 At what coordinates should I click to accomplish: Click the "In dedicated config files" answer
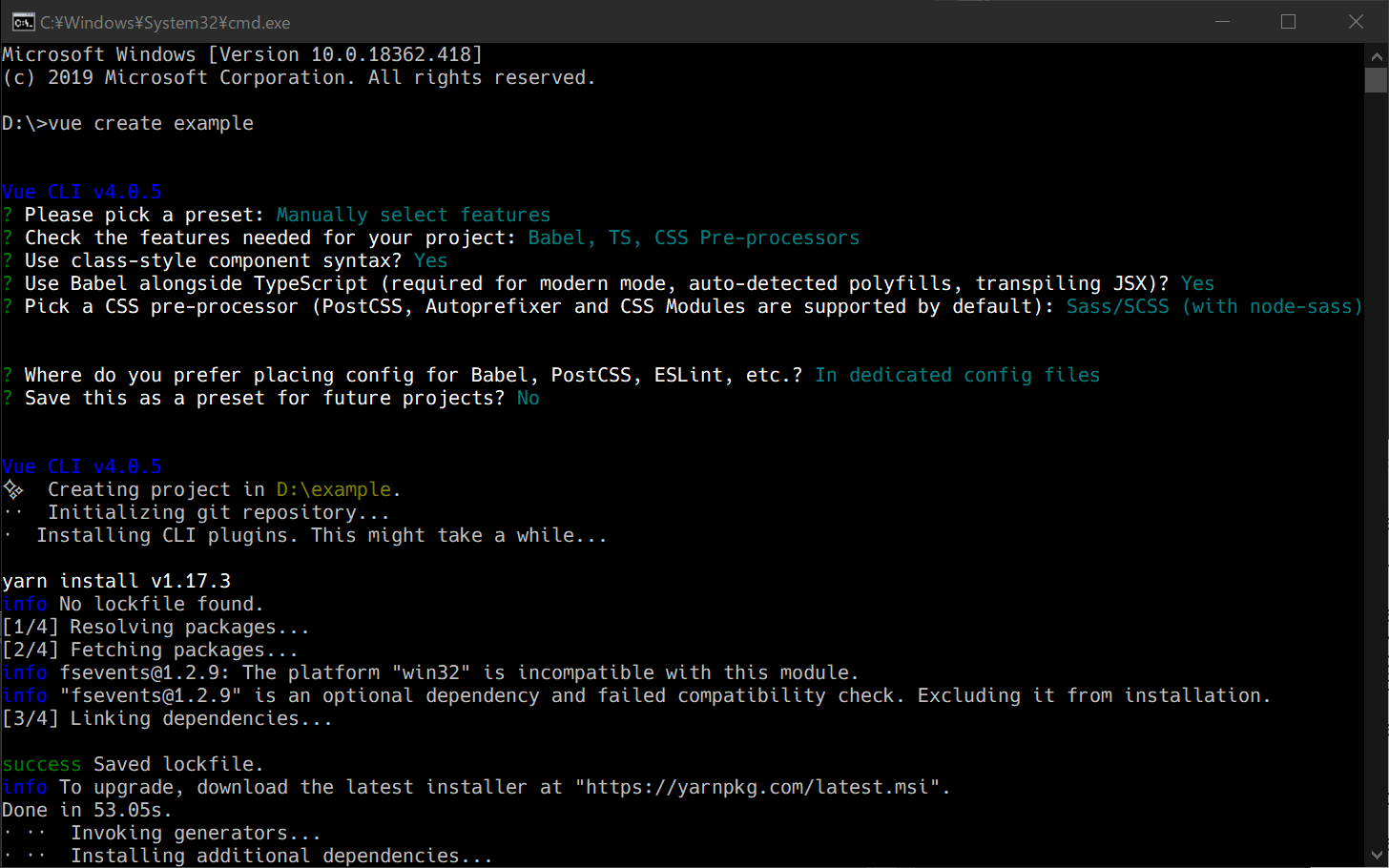tap(957, 376)
